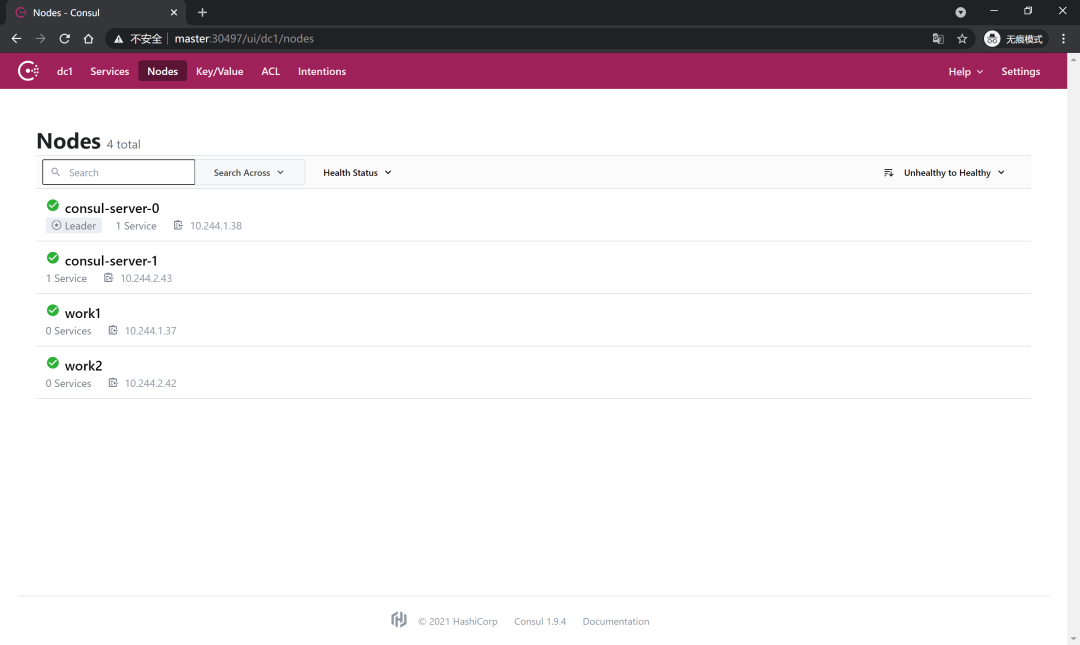Select the Nodes navigation tab
The image size is (1080, 645).
tap(163, 71)
